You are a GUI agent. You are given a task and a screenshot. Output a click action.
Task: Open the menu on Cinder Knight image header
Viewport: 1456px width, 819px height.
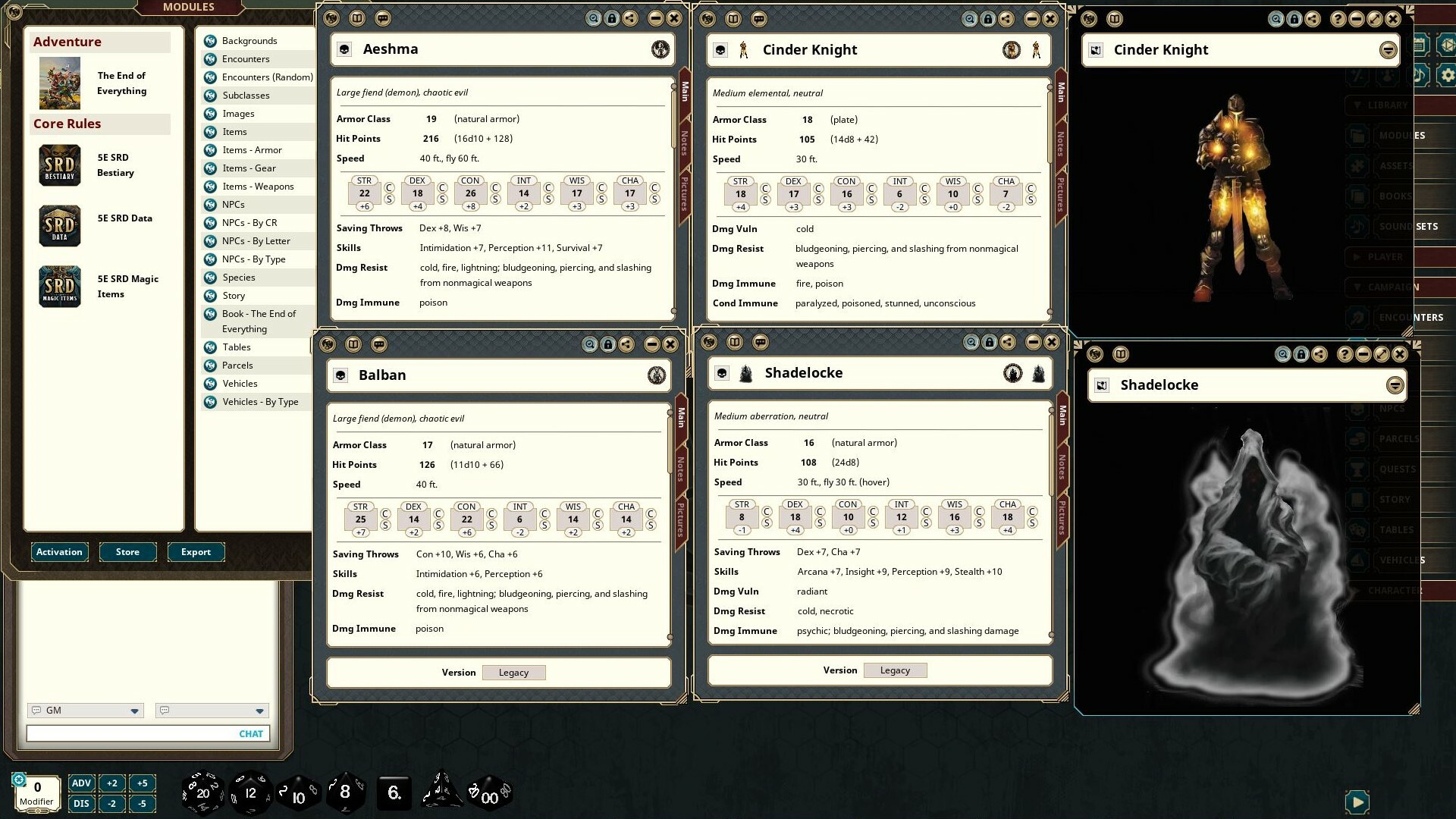(x=1389, y=49)
